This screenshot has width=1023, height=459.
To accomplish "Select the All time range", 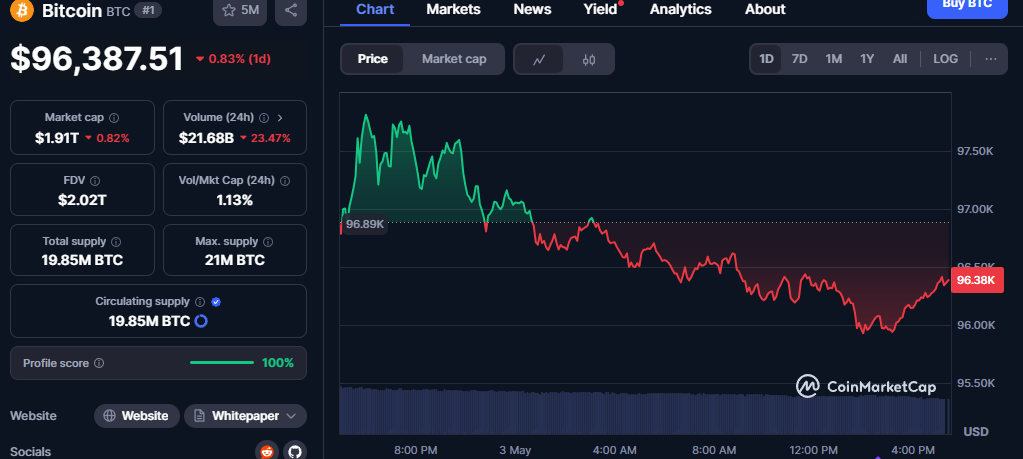I will pyautogui.click(x=900, y=59).
